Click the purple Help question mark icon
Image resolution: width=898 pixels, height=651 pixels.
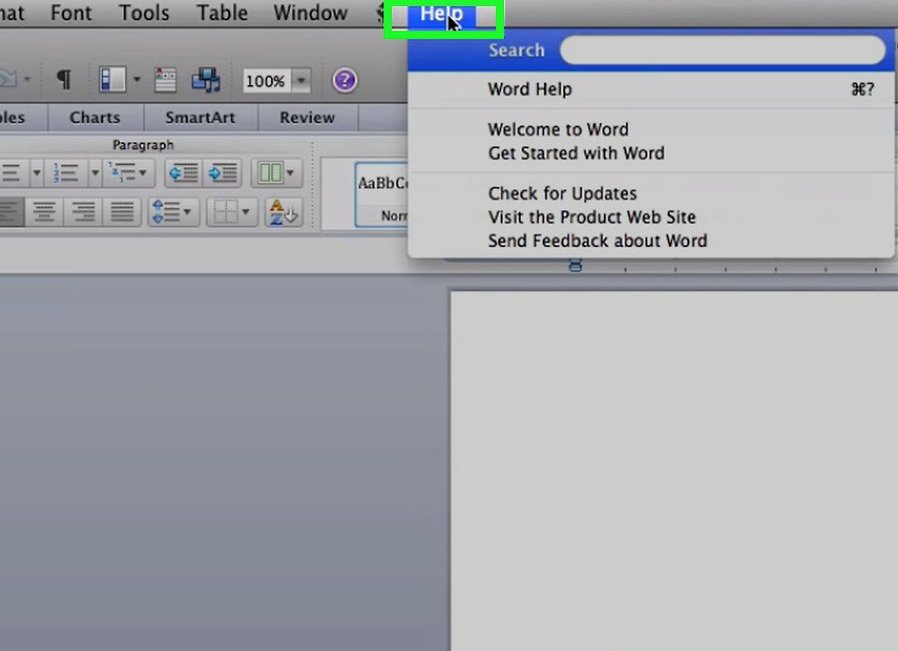(x=344, y=80)
